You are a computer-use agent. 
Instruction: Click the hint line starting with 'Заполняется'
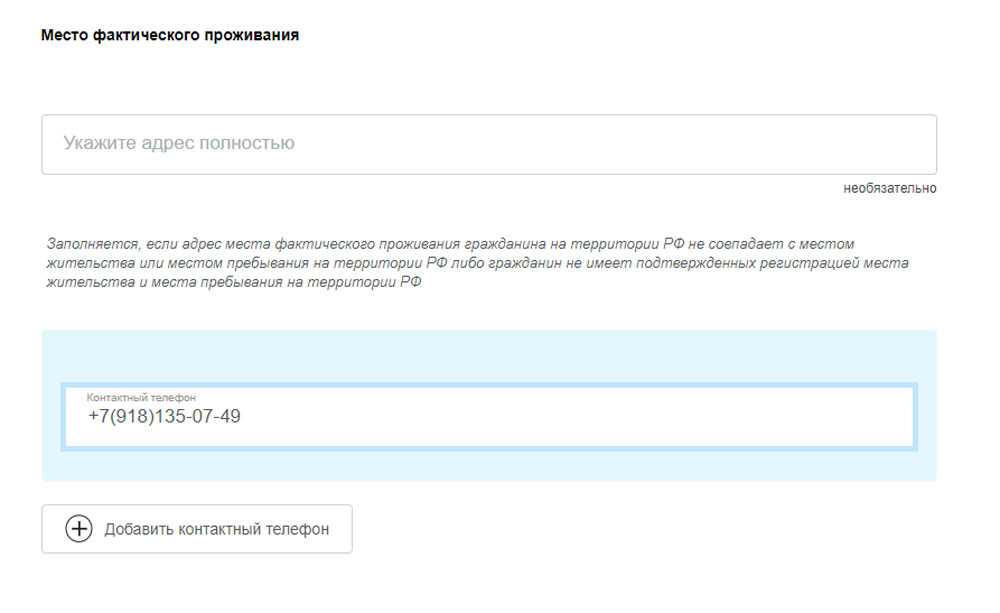click(450, 244)
